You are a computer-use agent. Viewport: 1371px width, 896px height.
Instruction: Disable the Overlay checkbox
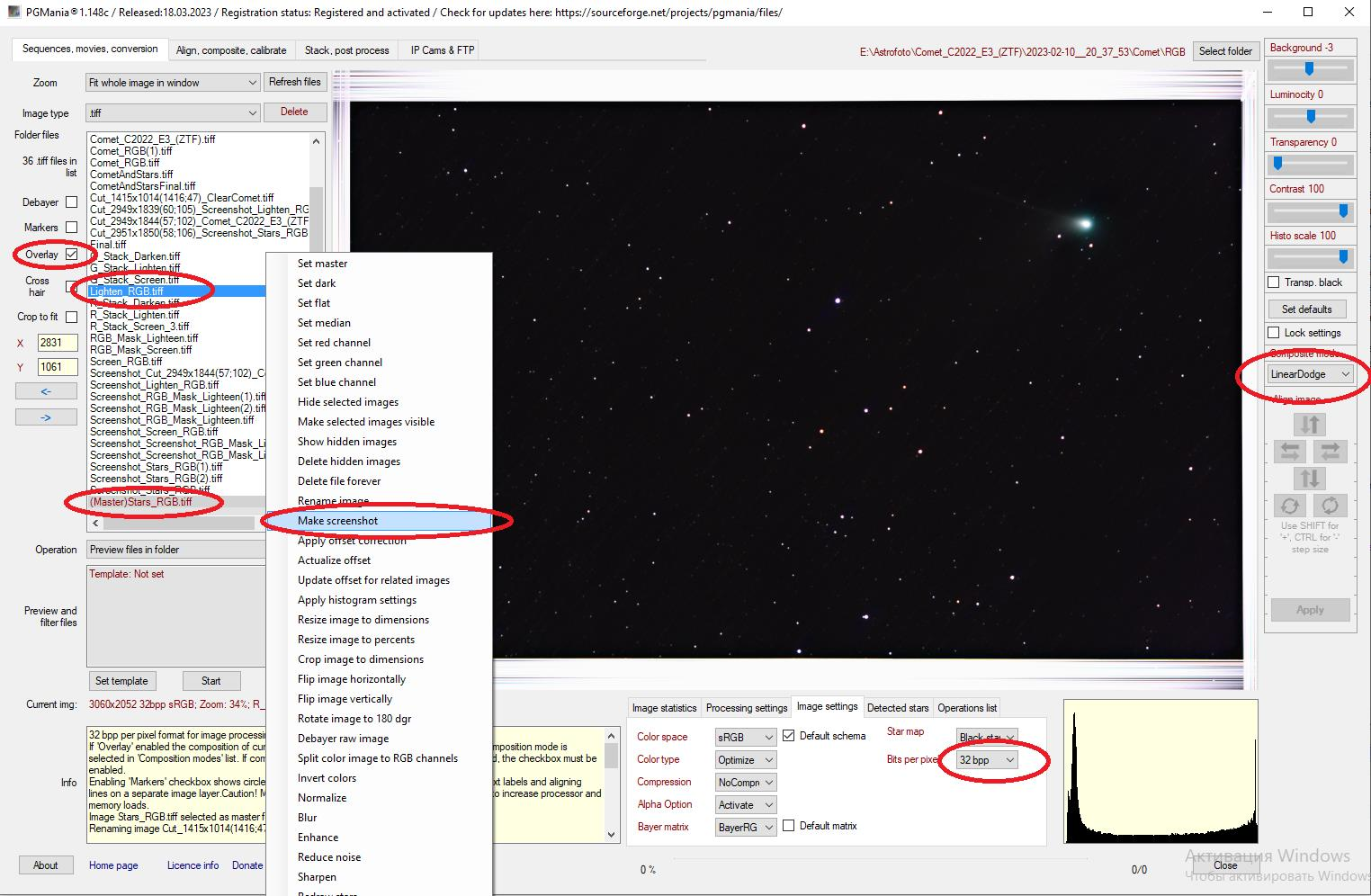[x=72, y=255]
